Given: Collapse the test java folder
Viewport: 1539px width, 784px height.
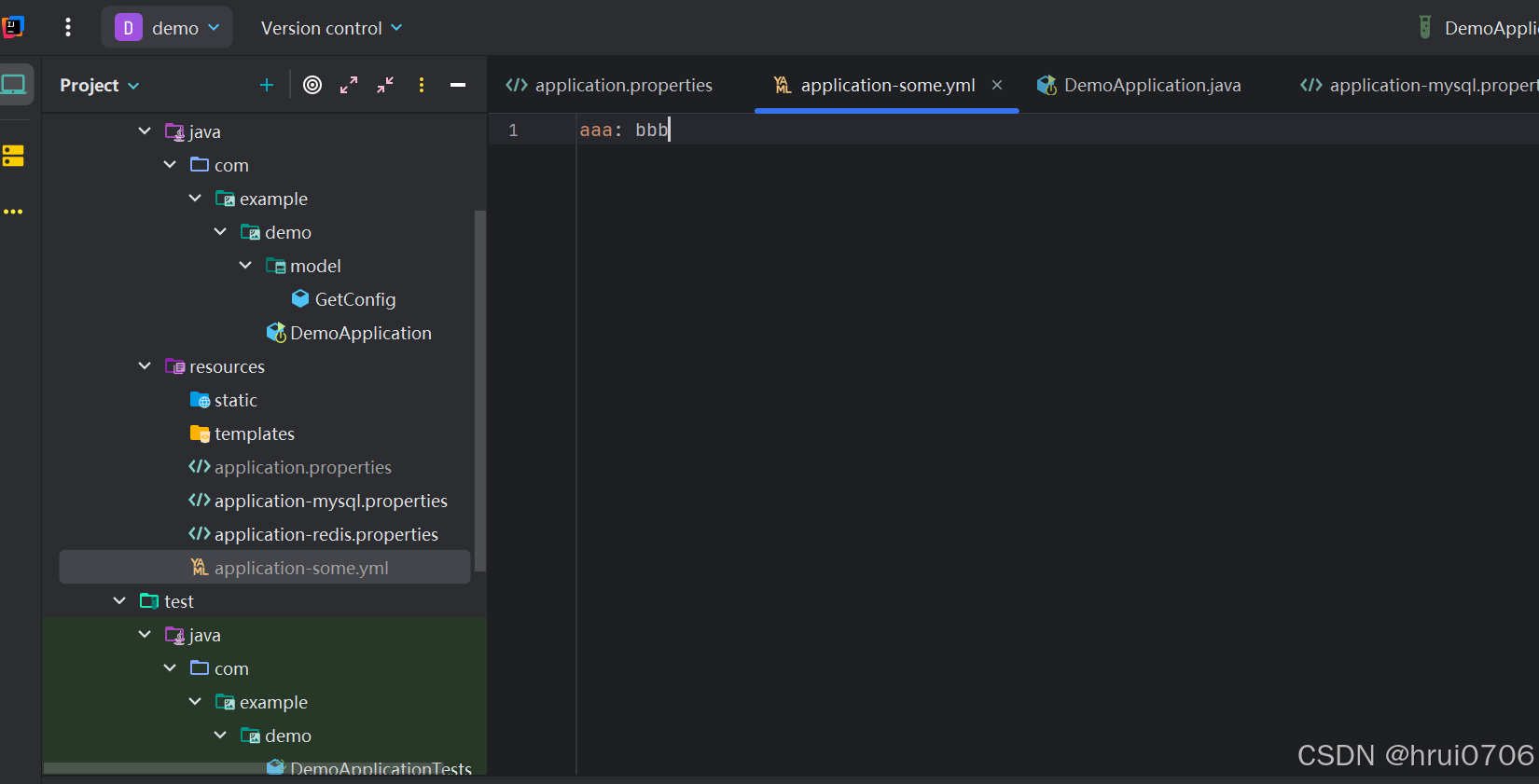Looking at the screenshot, I should tap(145, 635).
